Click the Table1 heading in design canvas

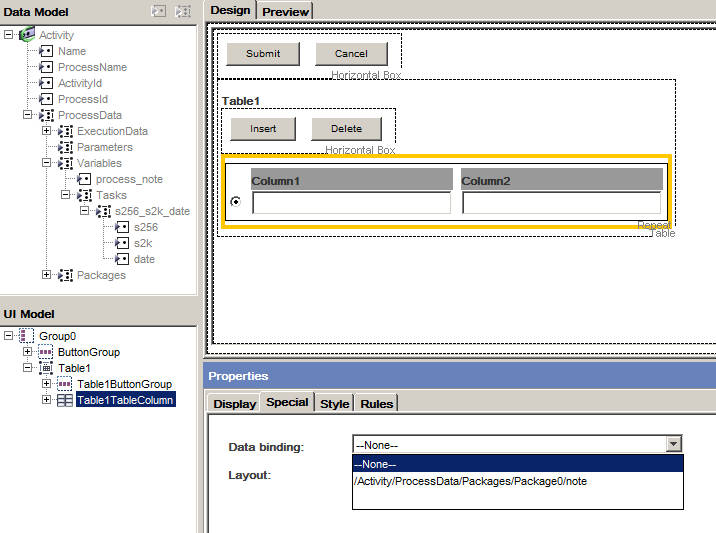241,101
